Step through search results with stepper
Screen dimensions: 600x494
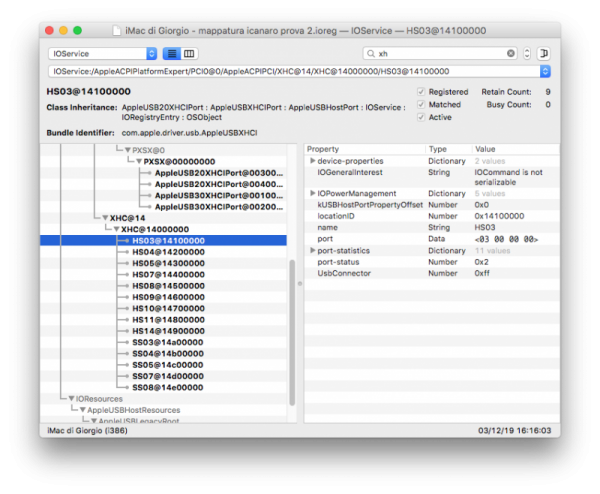[527, 54]
